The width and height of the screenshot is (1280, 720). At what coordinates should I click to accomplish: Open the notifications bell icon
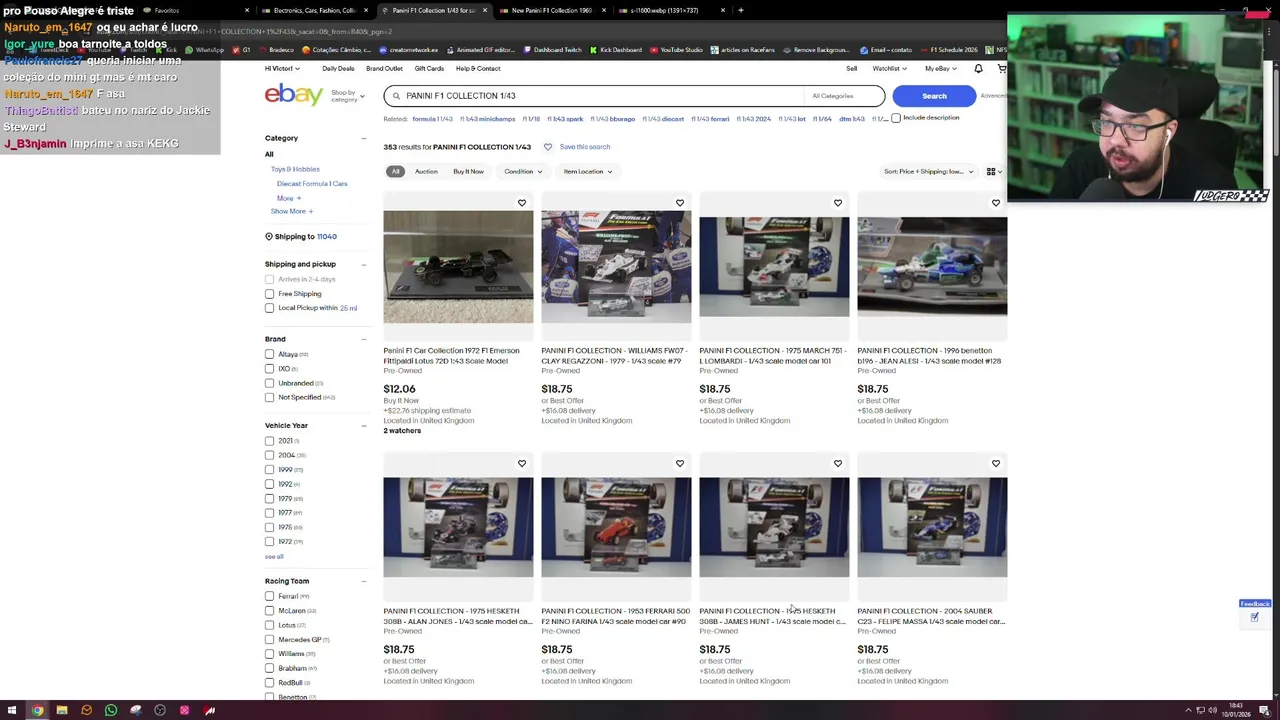point(978,69)
